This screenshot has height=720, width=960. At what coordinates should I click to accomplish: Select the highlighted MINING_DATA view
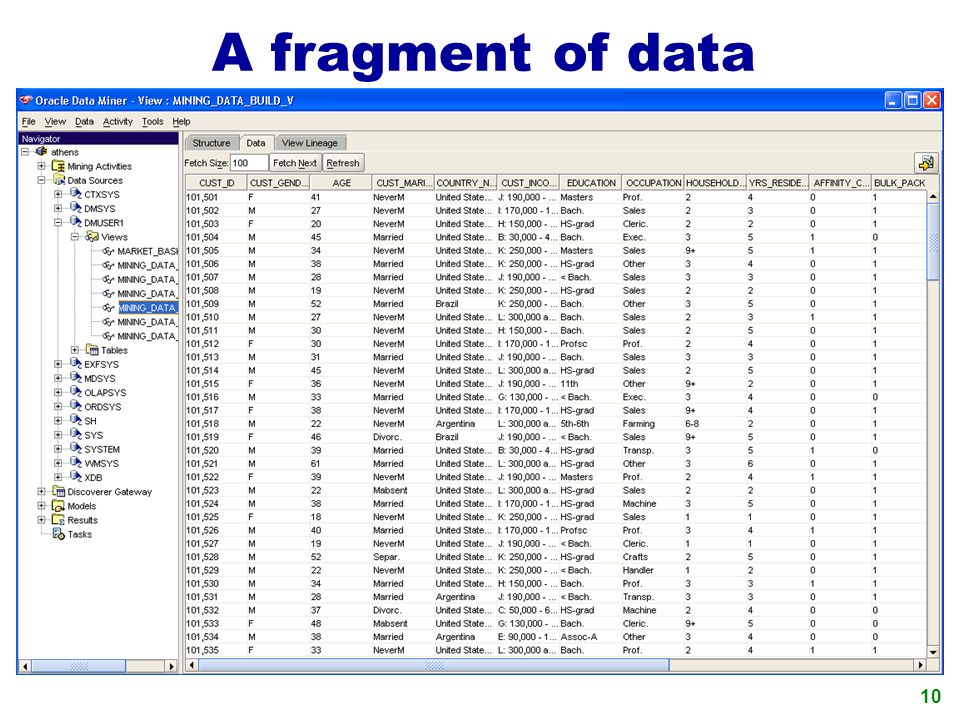point(147,307)
